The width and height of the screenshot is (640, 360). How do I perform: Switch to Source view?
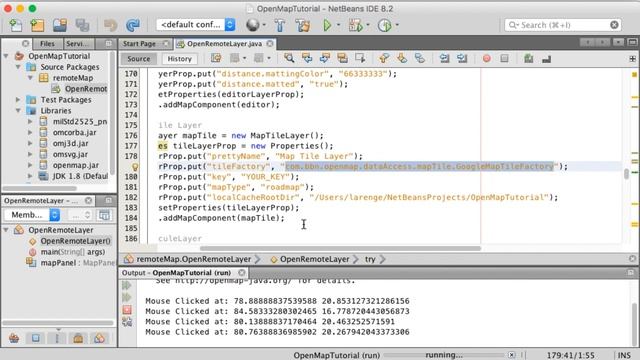pos(138,59)
